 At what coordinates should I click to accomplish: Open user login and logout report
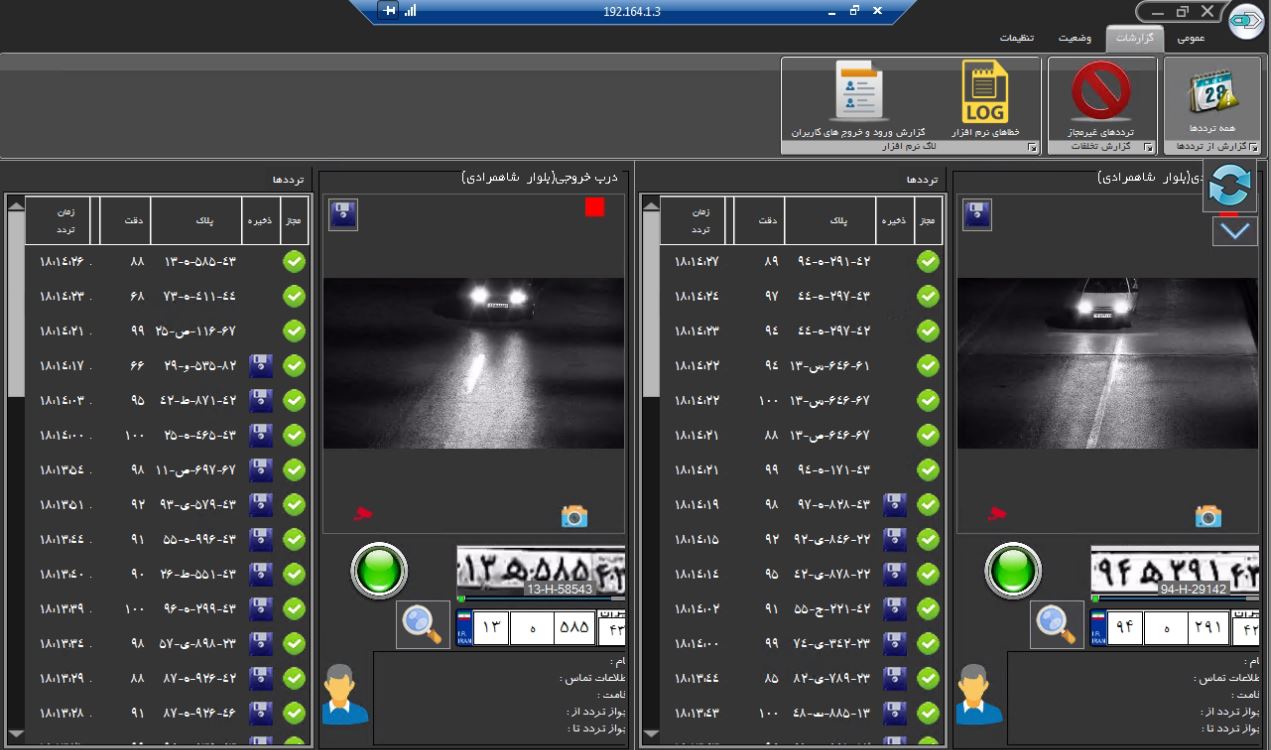click(x=858, y=98)
